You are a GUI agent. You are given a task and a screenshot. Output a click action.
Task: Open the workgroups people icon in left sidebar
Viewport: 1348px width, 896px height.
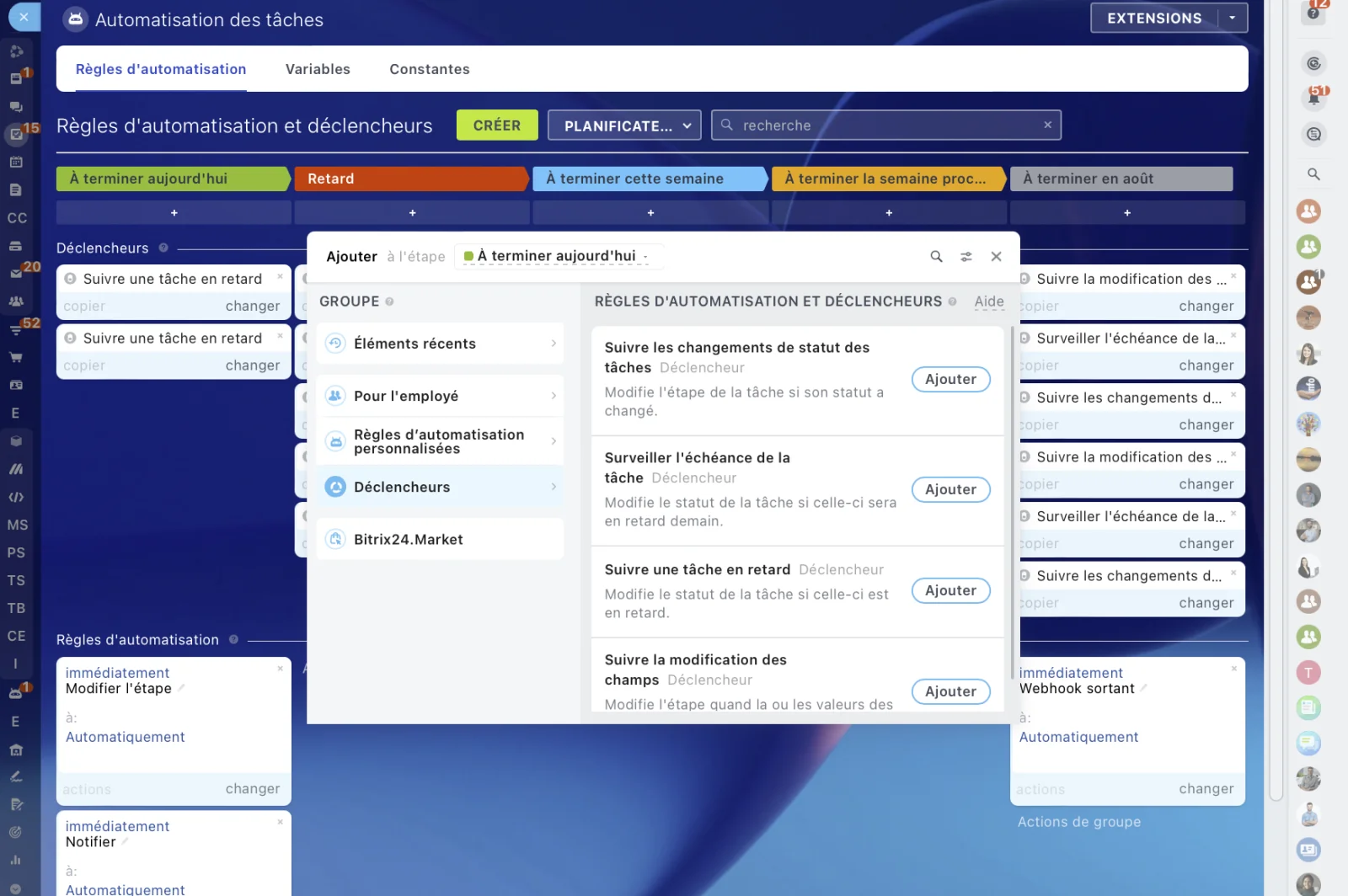coord(16,301)
